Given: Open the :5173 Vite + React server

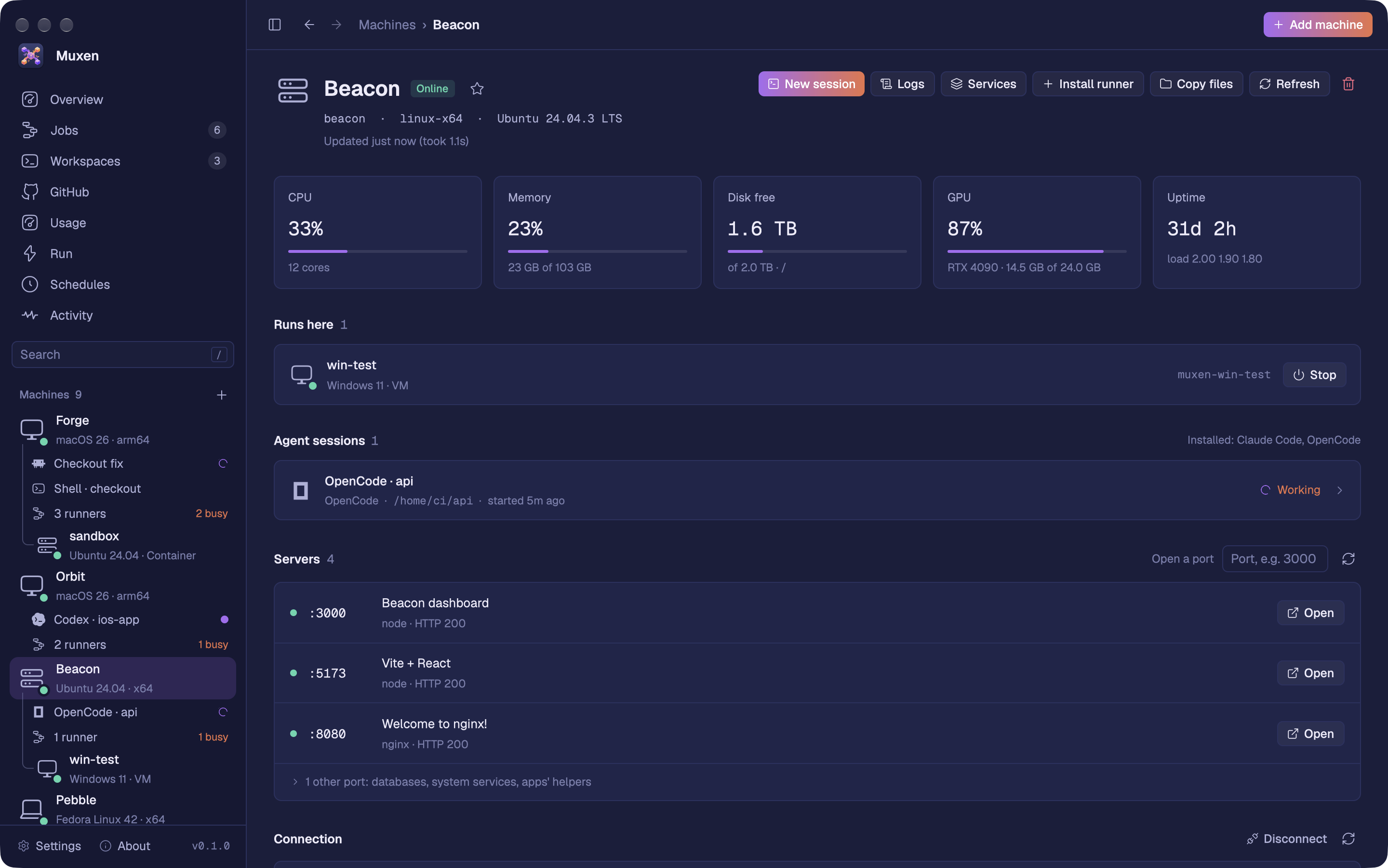Looking at the screenshot, I should pos(1310,673).
